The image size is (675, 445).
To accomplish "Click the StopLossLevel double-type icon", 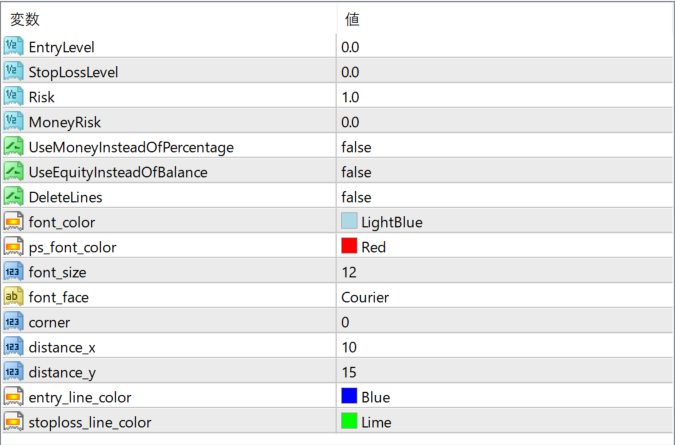I will [x=13, y=72].
